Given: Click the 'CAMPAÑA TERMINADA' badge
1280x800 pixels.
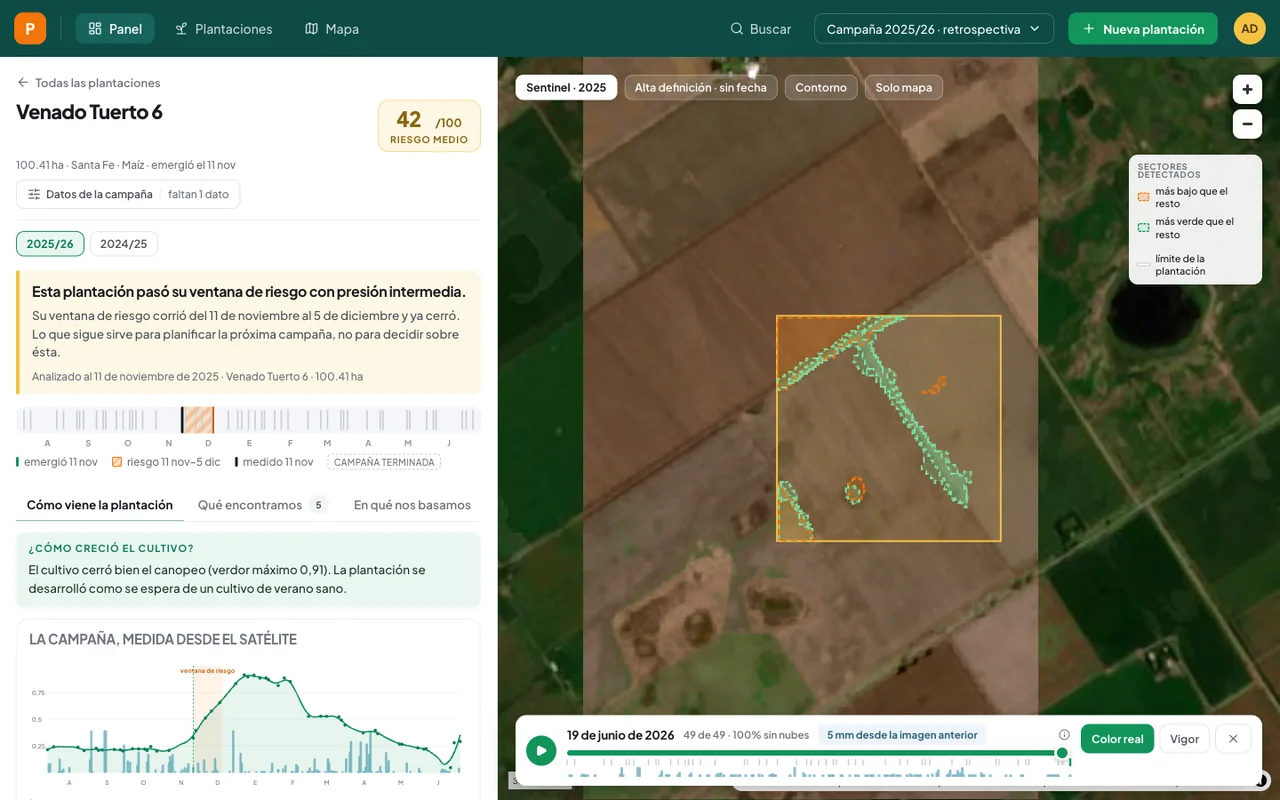Looking at the screenshot, I should tap(384, 462).
